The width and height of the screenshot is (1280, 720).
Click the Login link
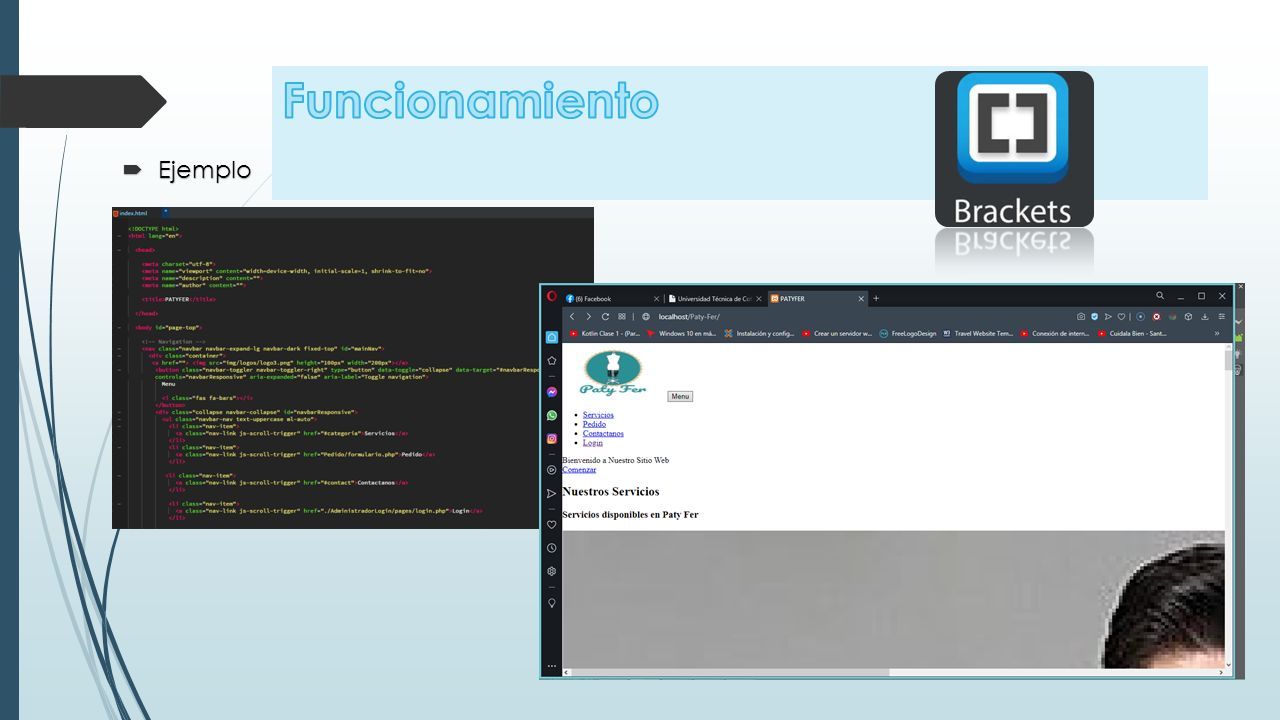pyautogui.click(x=593, y=442)
